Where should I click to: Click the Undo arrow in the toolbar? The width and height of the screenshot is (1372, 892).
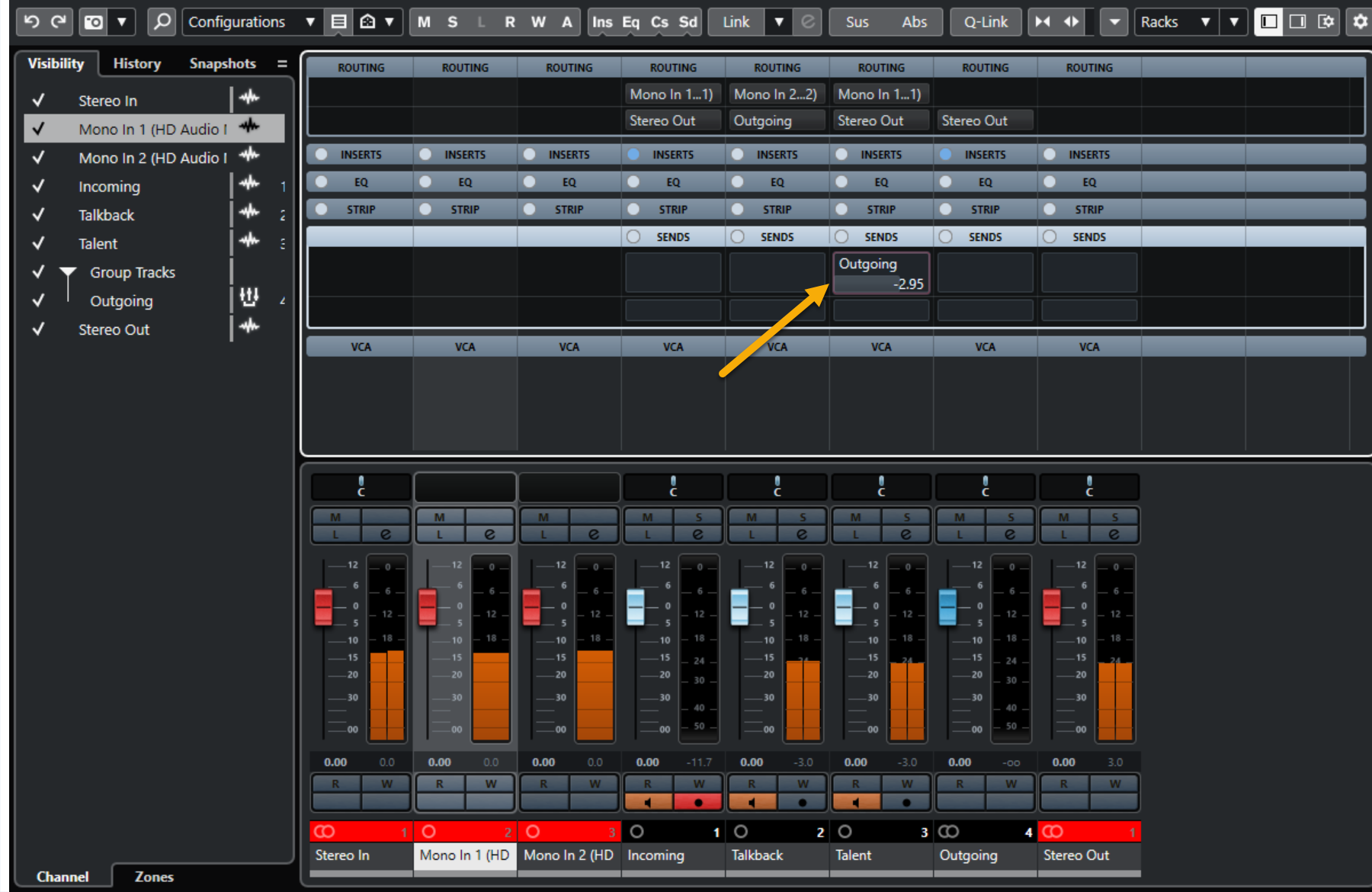point(31,21)
